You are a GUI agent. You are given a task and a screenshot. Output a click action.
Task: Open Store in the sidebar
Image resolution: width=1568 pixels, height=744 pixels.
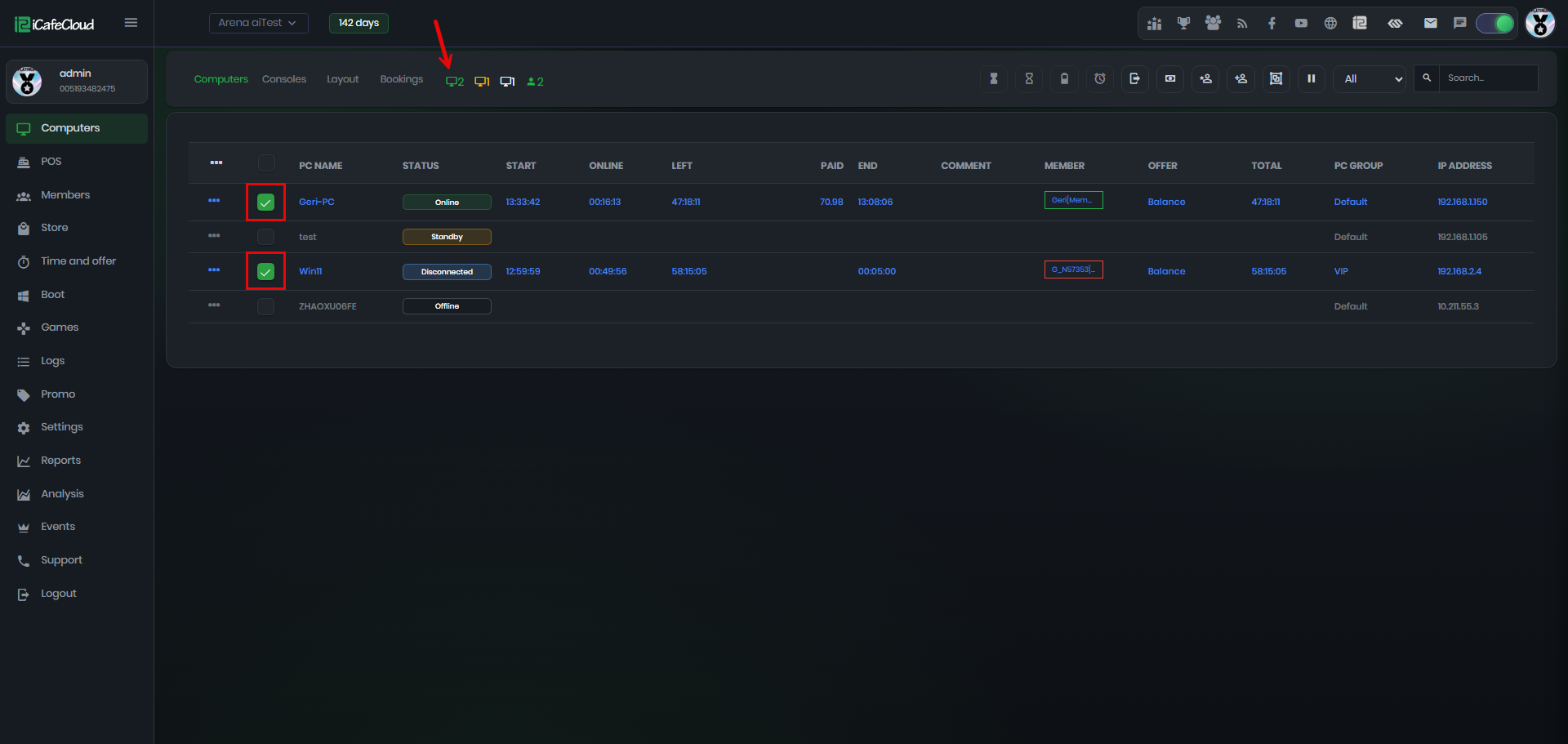(x=77, y=228)
